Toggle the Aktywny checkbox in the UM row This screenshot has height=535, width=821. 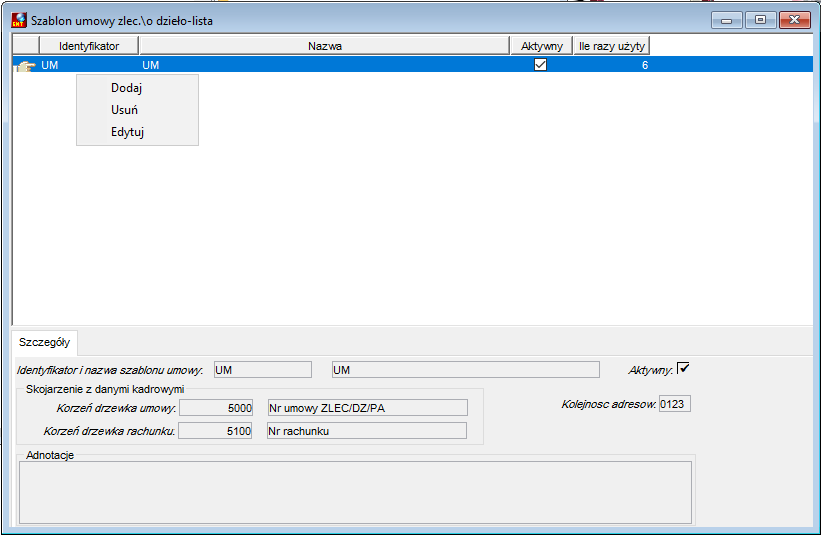click(540, 65)
